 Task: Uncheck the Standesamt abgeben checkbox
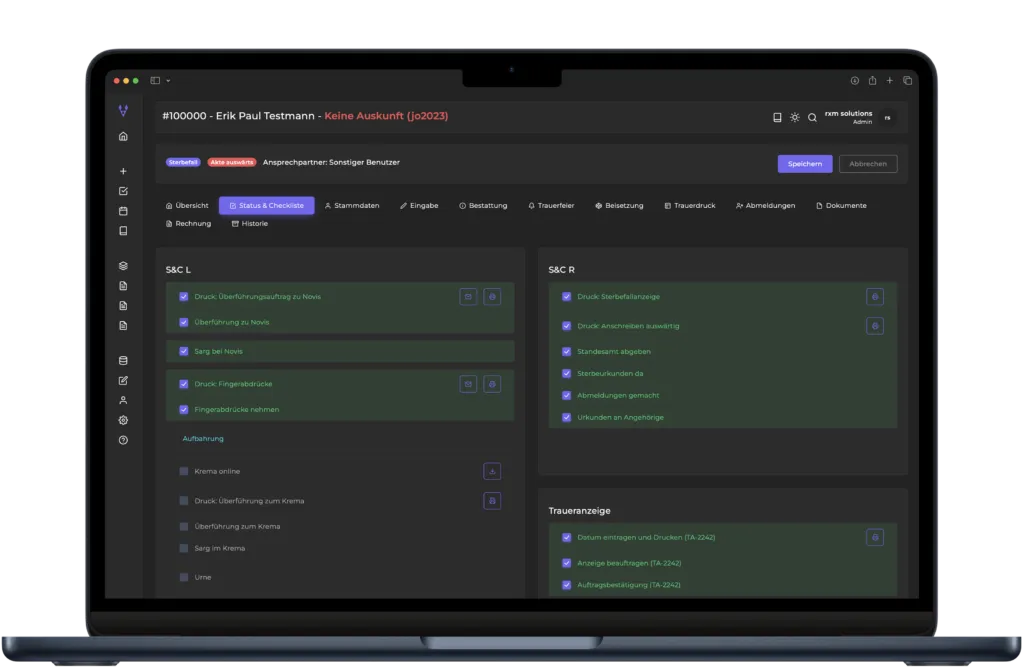(x=567, y=351)
